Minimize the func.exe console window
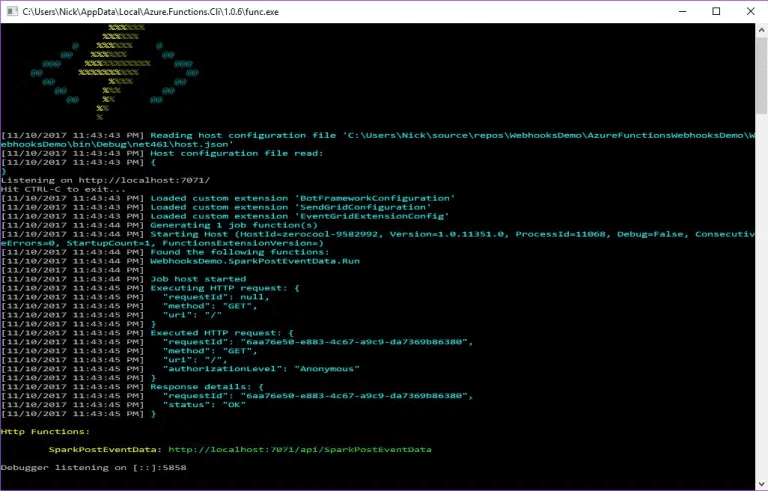 coord(682,11)
